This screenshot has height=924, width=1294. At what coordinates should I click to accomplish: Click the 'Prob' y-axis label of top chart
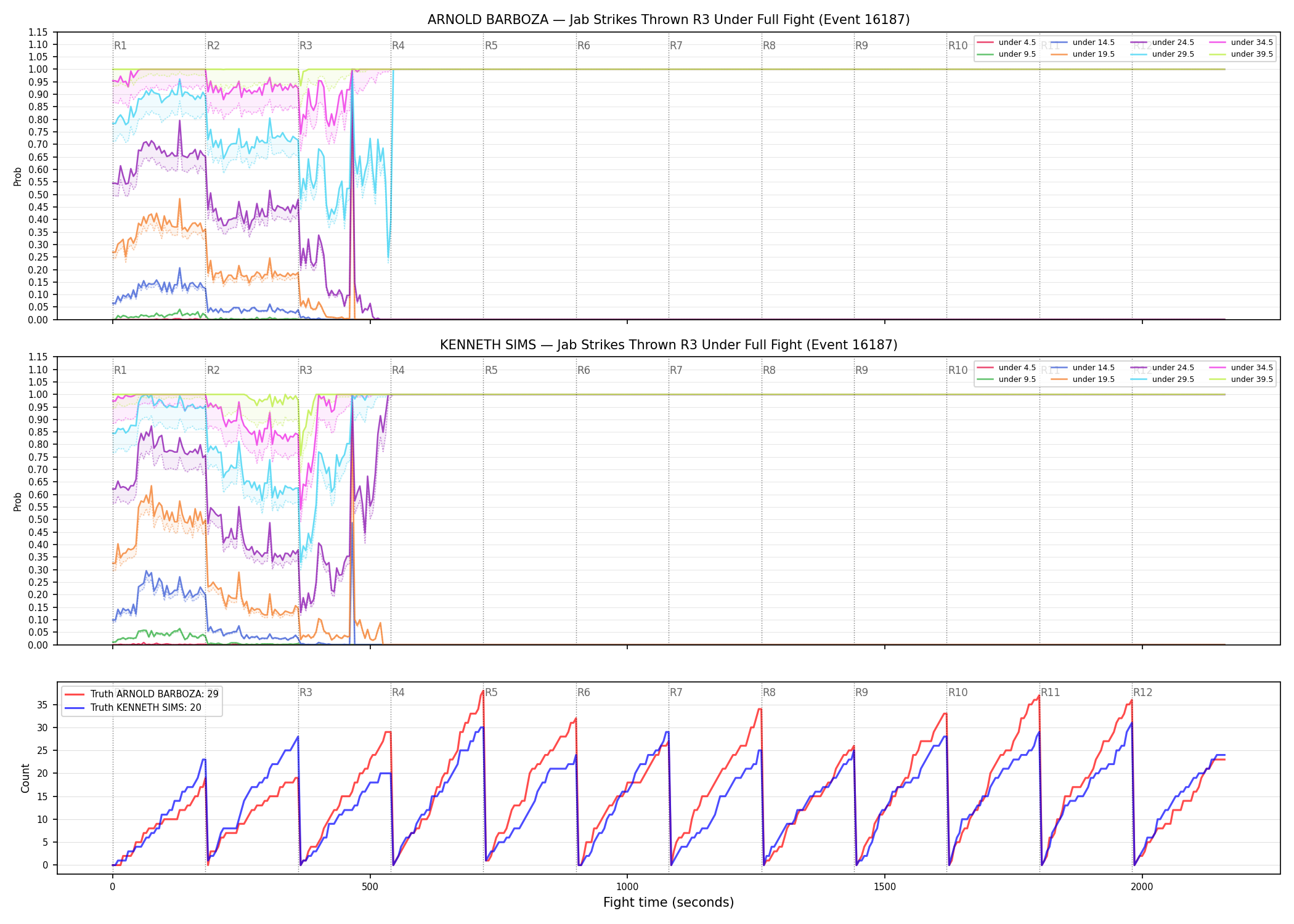pyautogui.click(x=18, y=177)
